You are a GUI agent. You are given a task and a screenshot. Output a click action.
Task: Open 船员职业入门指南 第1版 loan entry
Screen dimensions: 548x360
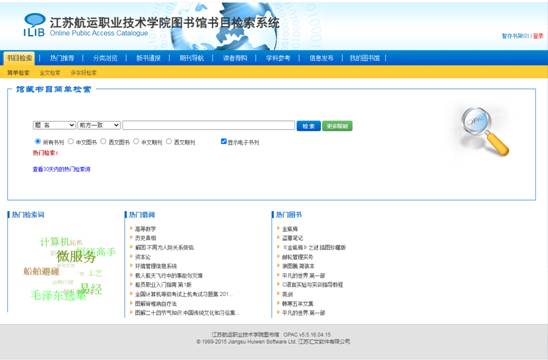[x=163, y=285]
